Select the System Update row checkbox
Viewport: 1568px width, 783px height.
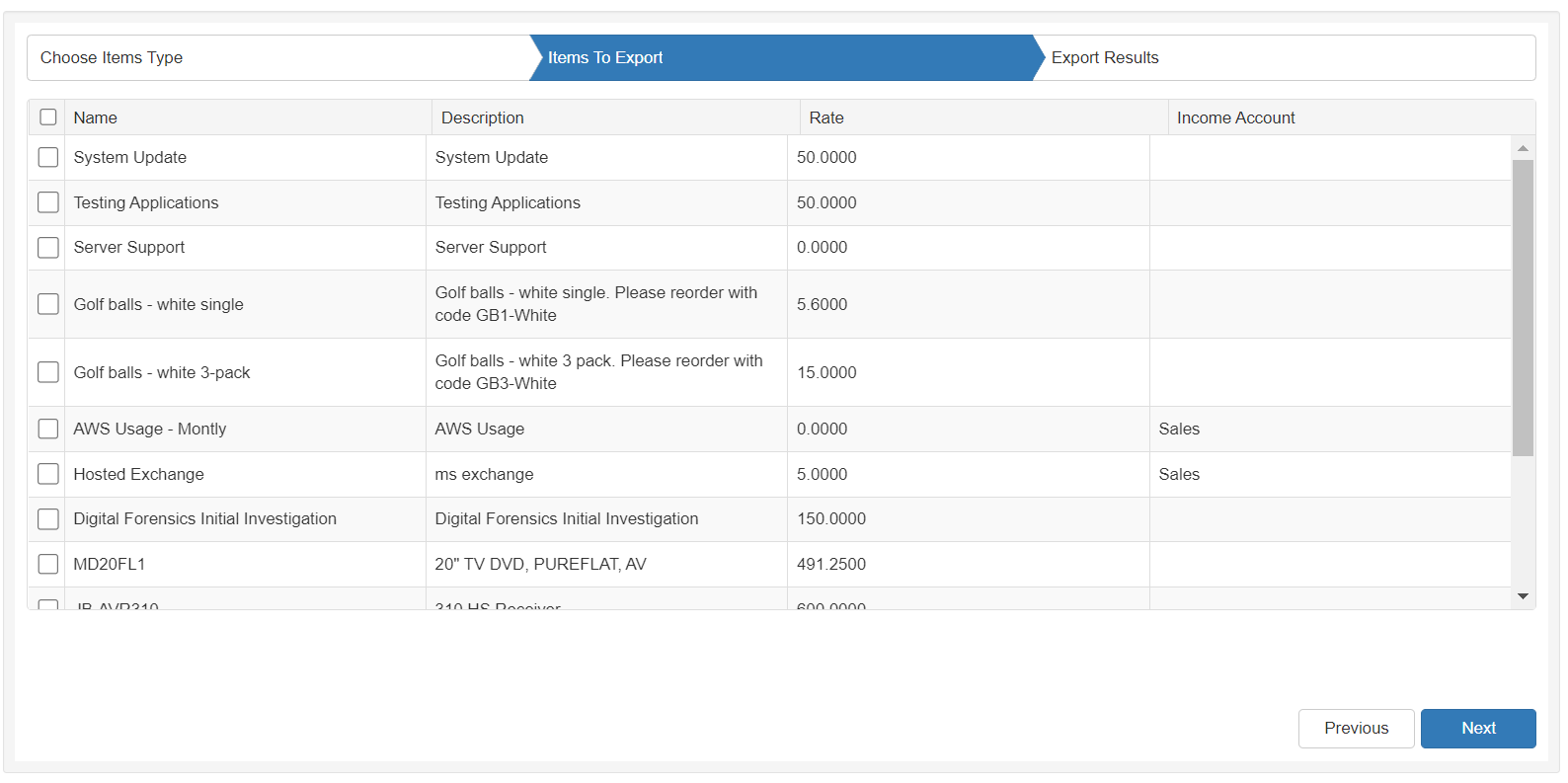point(47,157)
